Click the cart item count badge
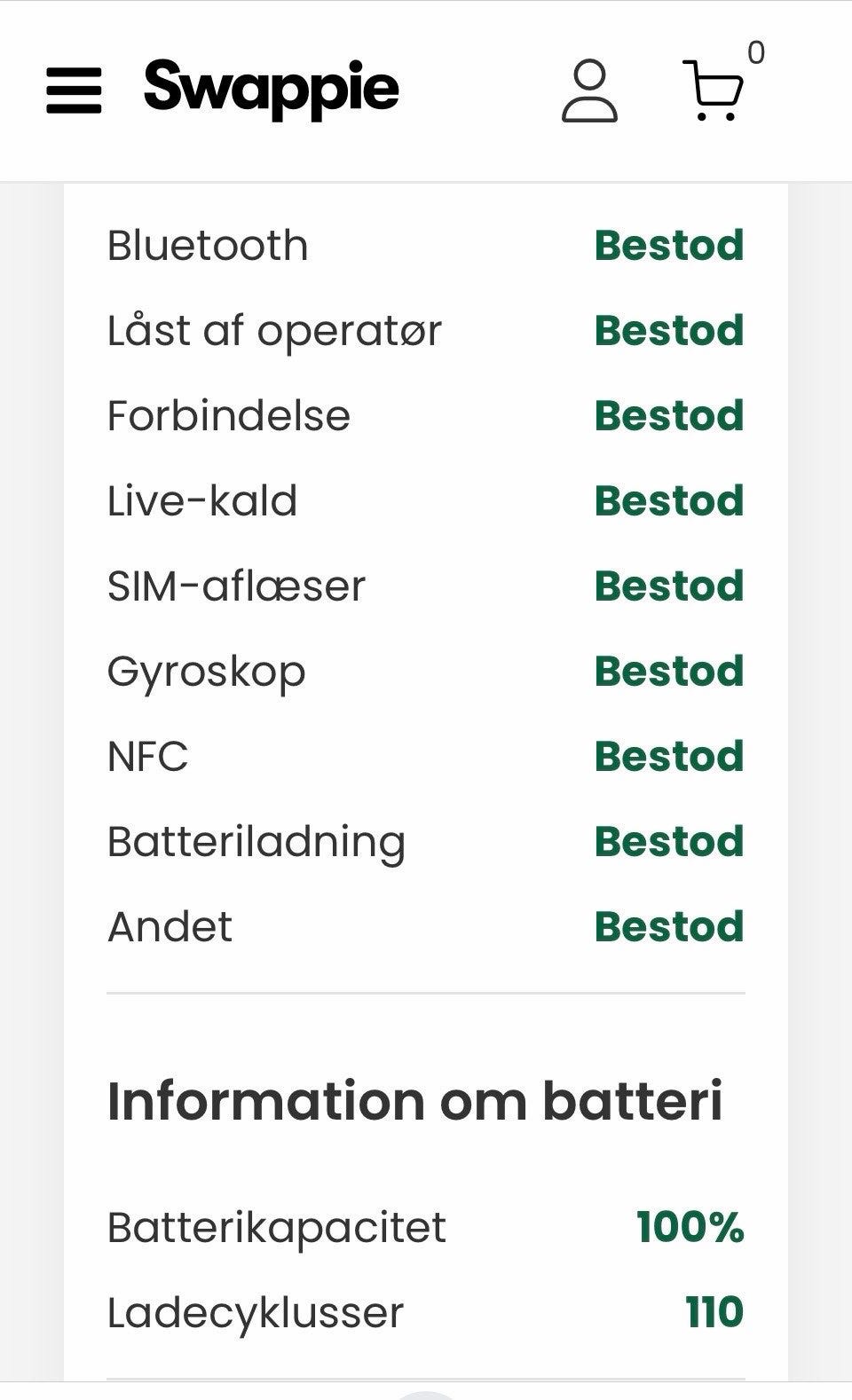Image resolution: width=852 pixels, height=1400 pixels. coord(756,53)
